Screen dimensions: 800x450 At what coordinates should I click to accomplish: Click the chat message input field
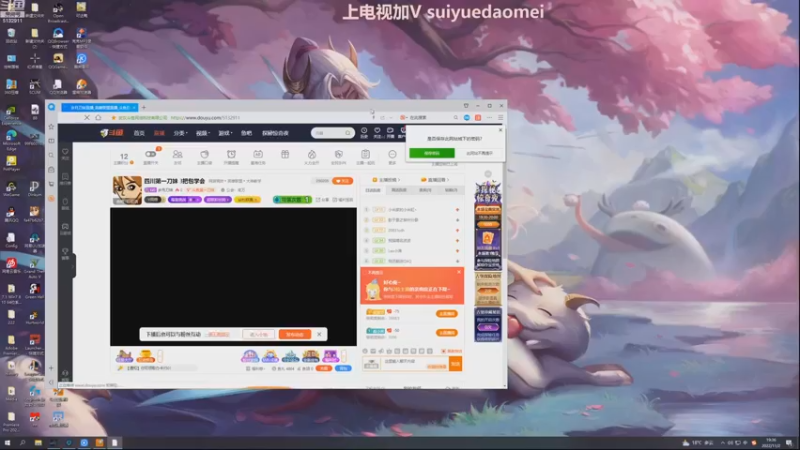point(414,363)
